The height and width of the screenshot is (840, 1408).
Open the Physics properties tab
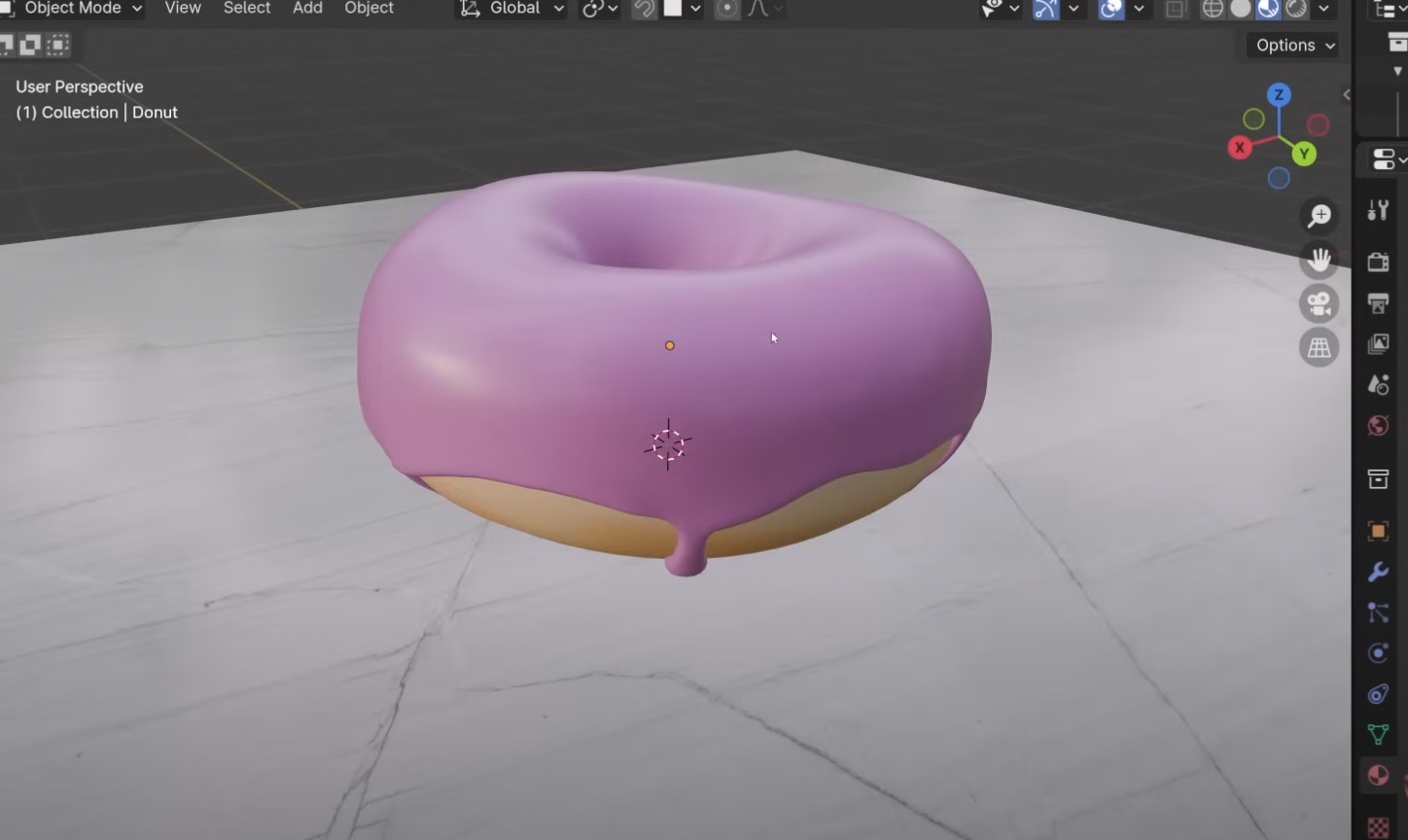(1378, 653)
